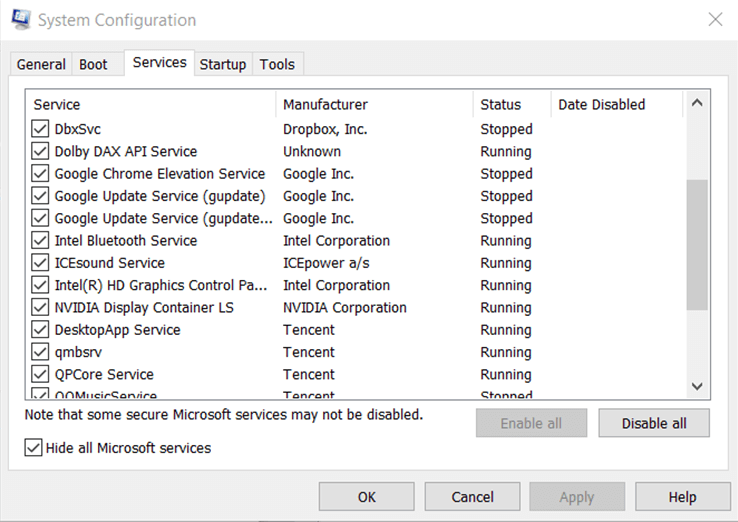
Task: Switch to the General tab
Action: pos(41,64)
